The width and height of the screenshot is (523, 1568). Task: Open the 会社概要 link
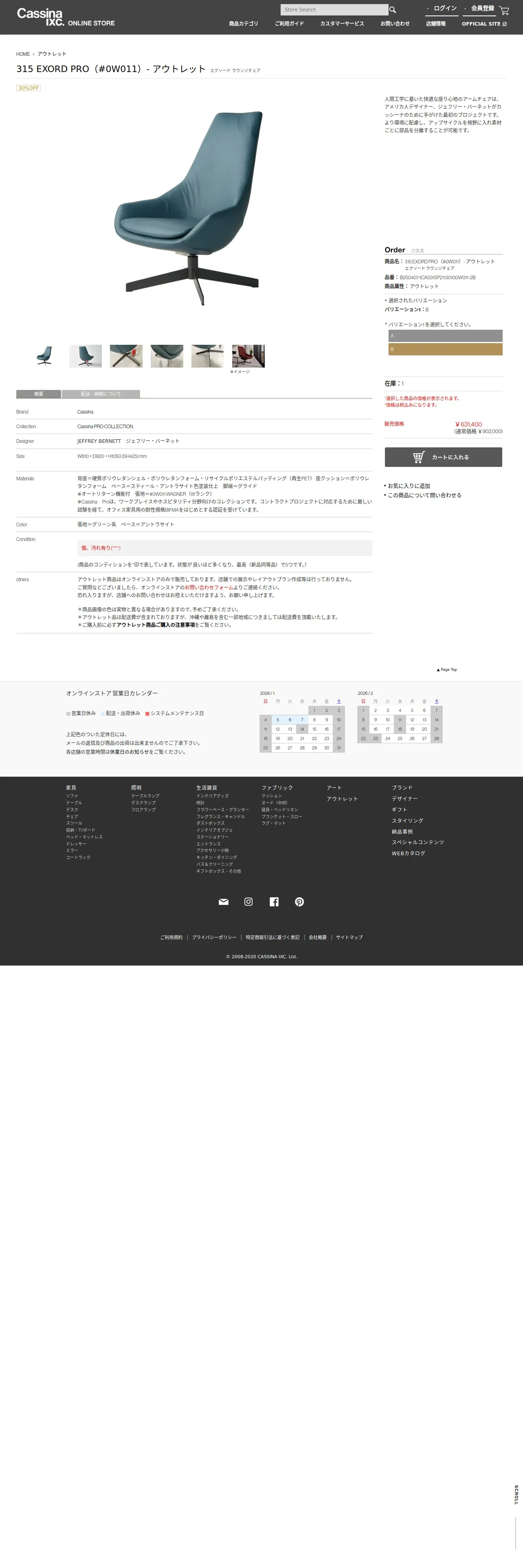(x=318, y=937)
